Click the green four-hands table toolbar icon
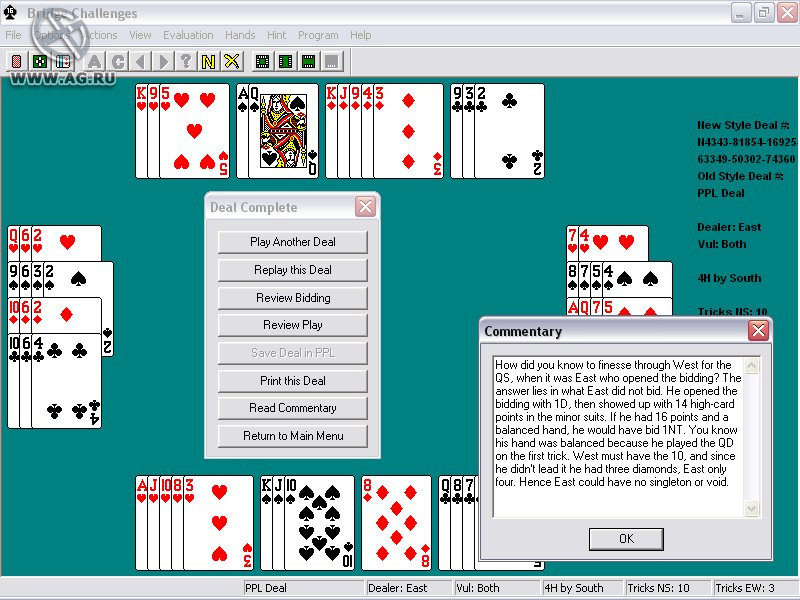800x600 pixels. (x=40, y=62)
